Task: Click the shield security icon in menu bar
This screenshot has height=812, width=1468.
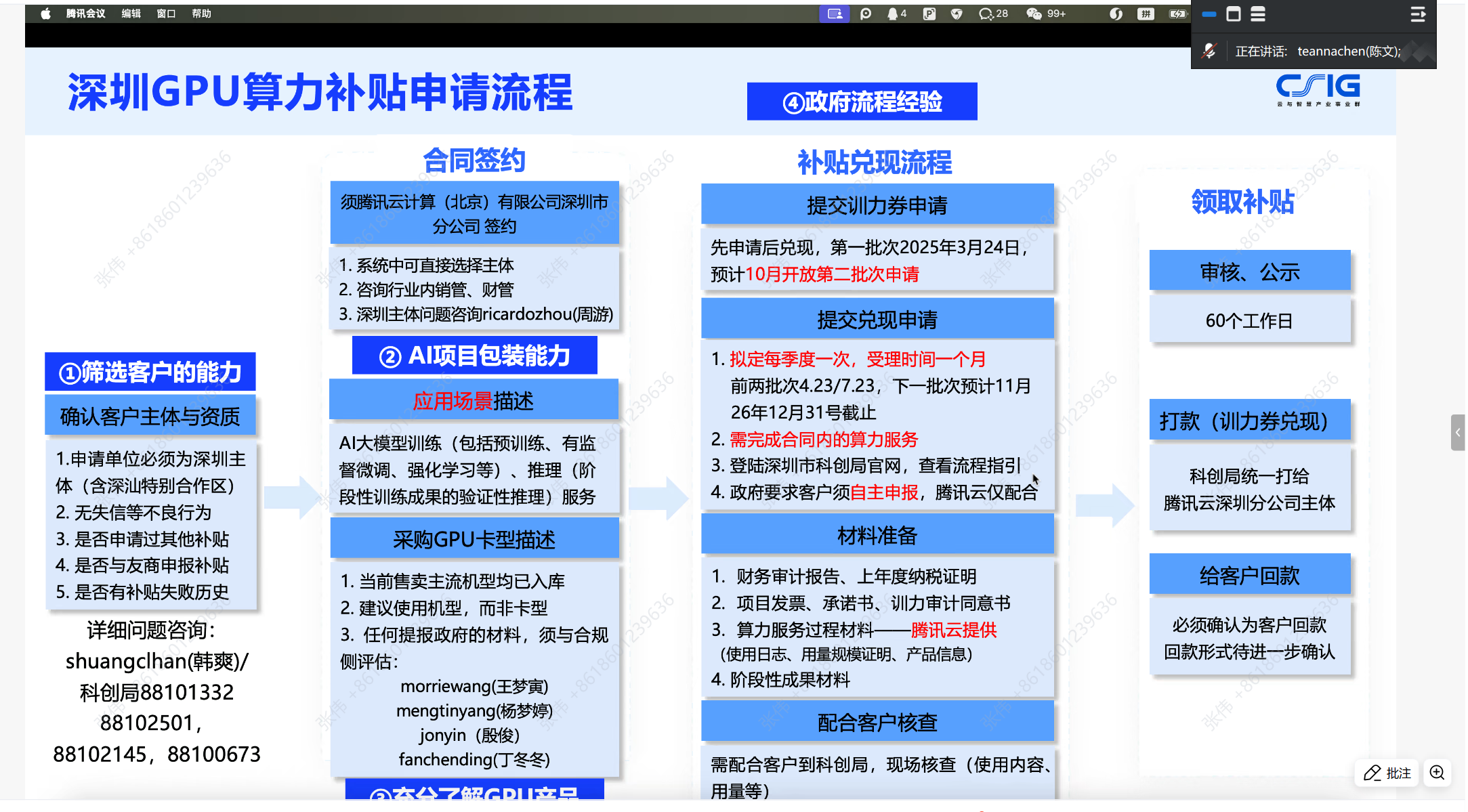Action: 957,14
